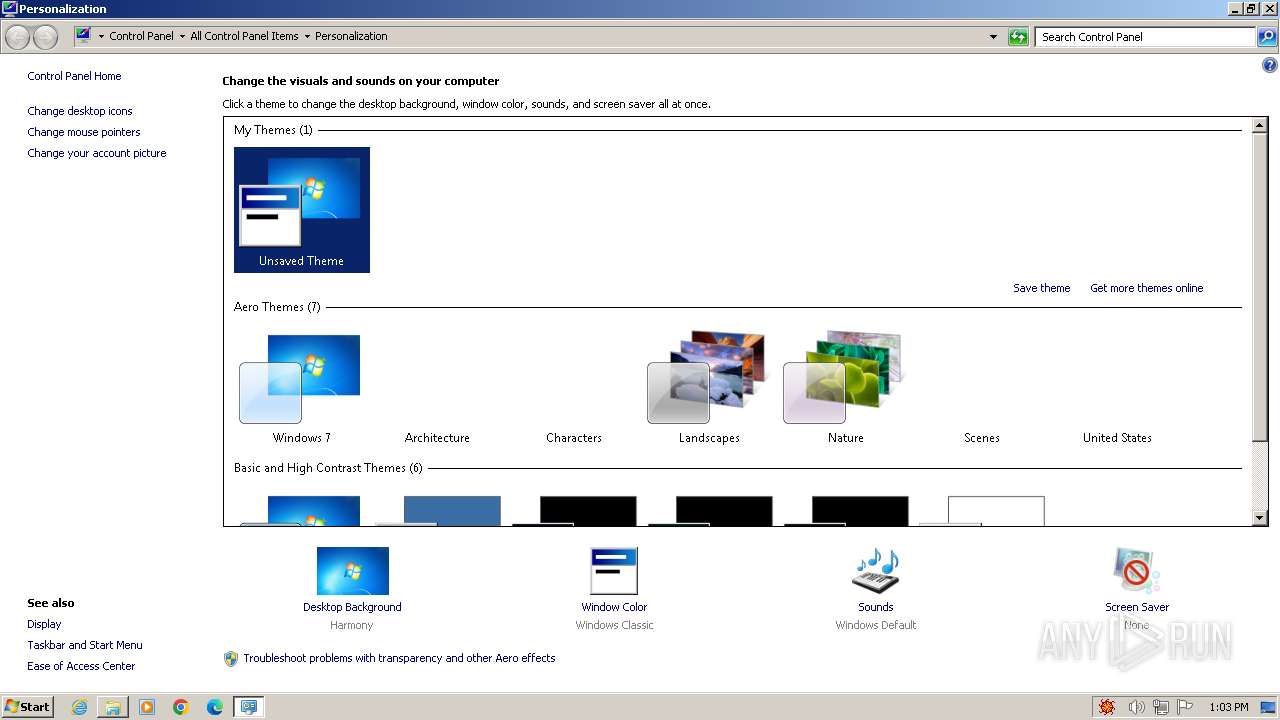Click the help question mark icon
The width and height of the screenshot is (1280, 720).
click(x=1270, y=65)
